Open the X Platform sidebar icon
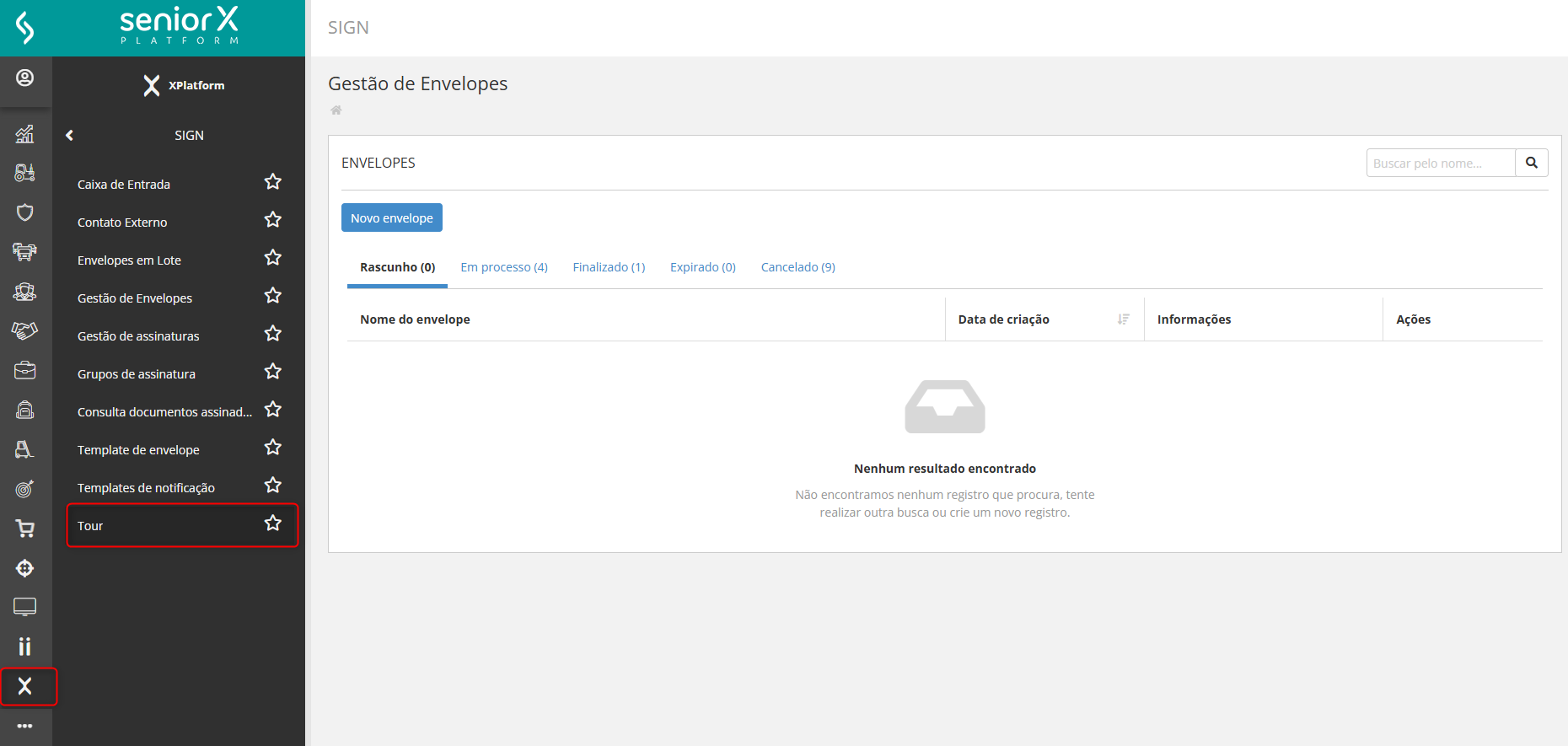Viewport: 1568px width, 746px height. click(x=25, y=686)
